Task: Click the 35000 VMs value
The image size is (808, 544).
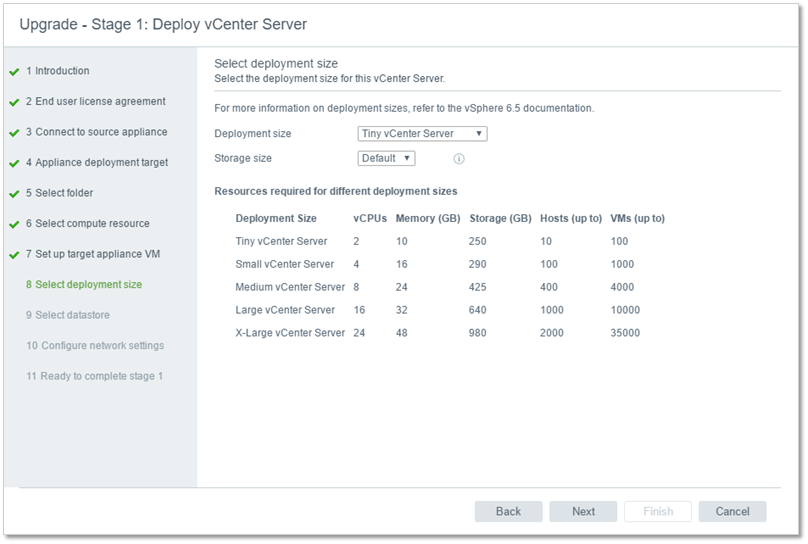Action: tap(625, 333)
